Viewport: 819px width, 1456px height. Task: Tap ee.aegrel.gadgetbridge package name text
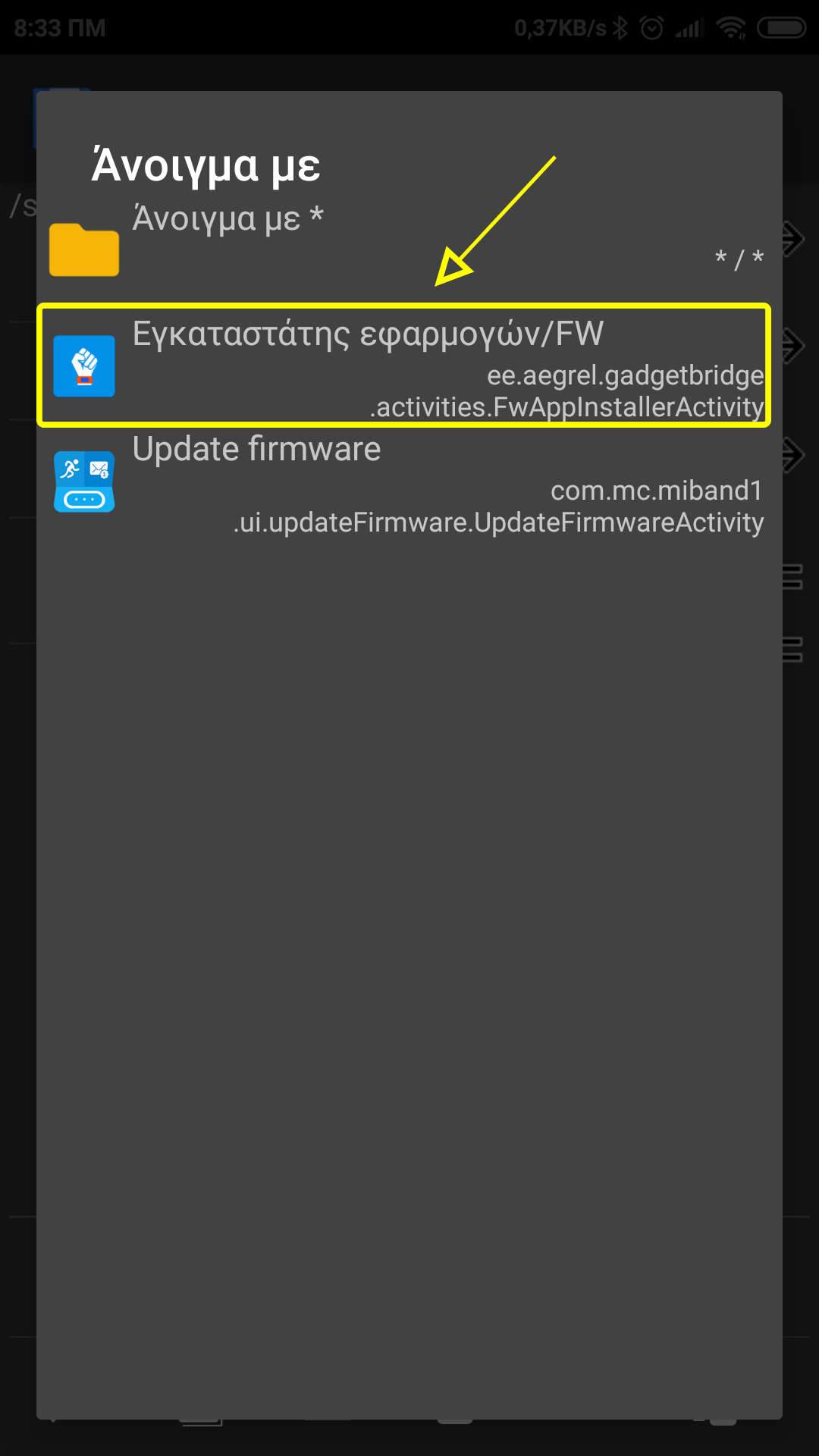point(626,375)
